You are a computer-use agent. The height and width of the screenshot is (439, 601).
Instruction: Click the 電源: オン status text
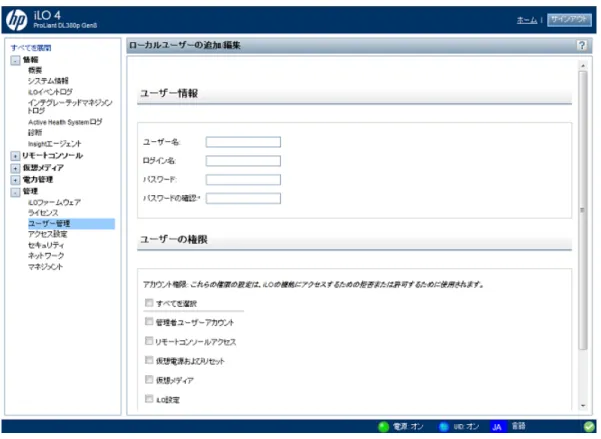point(408,426)
